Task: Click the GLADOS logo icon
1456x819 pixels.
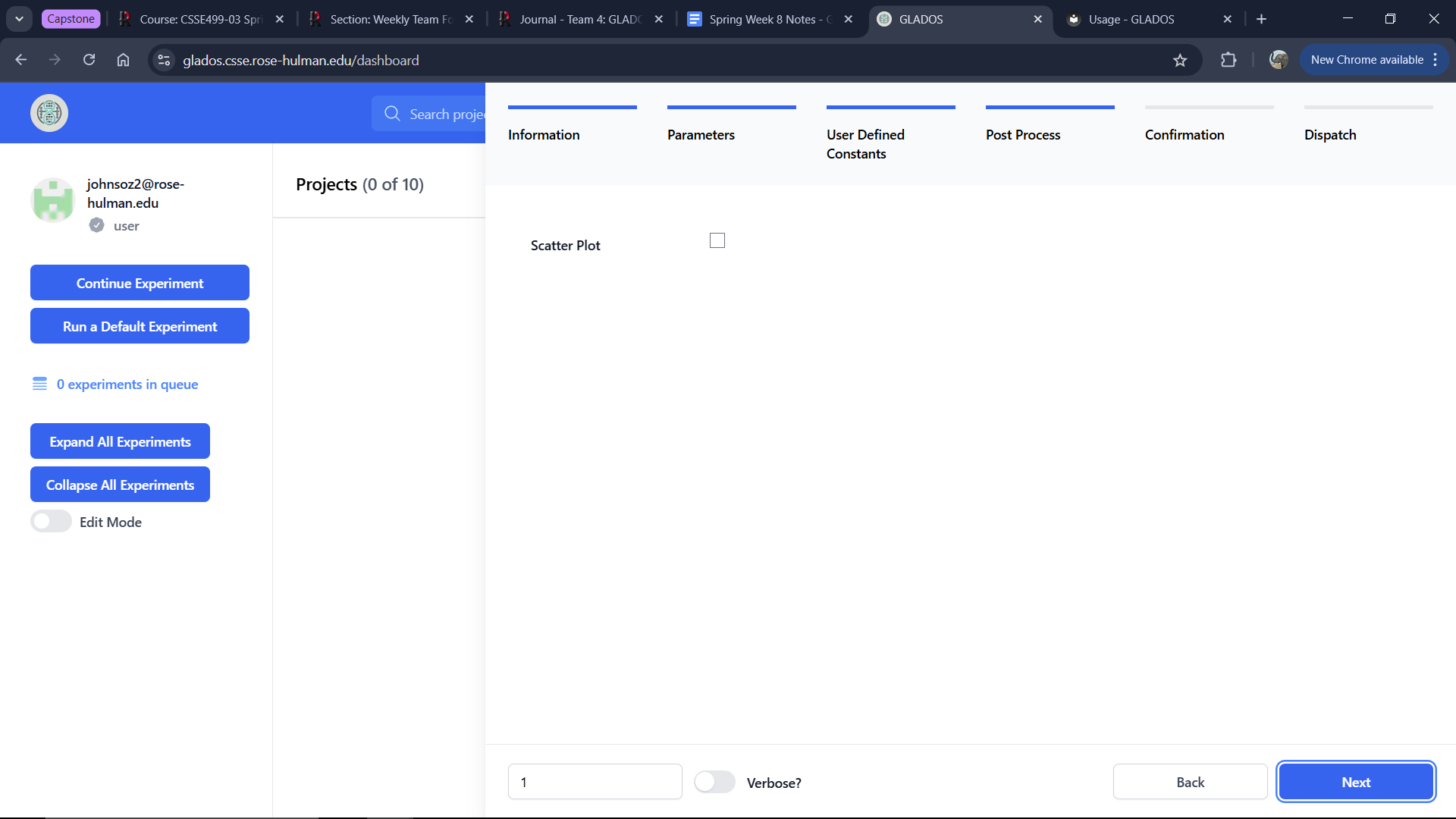Action: coord(49,113)
